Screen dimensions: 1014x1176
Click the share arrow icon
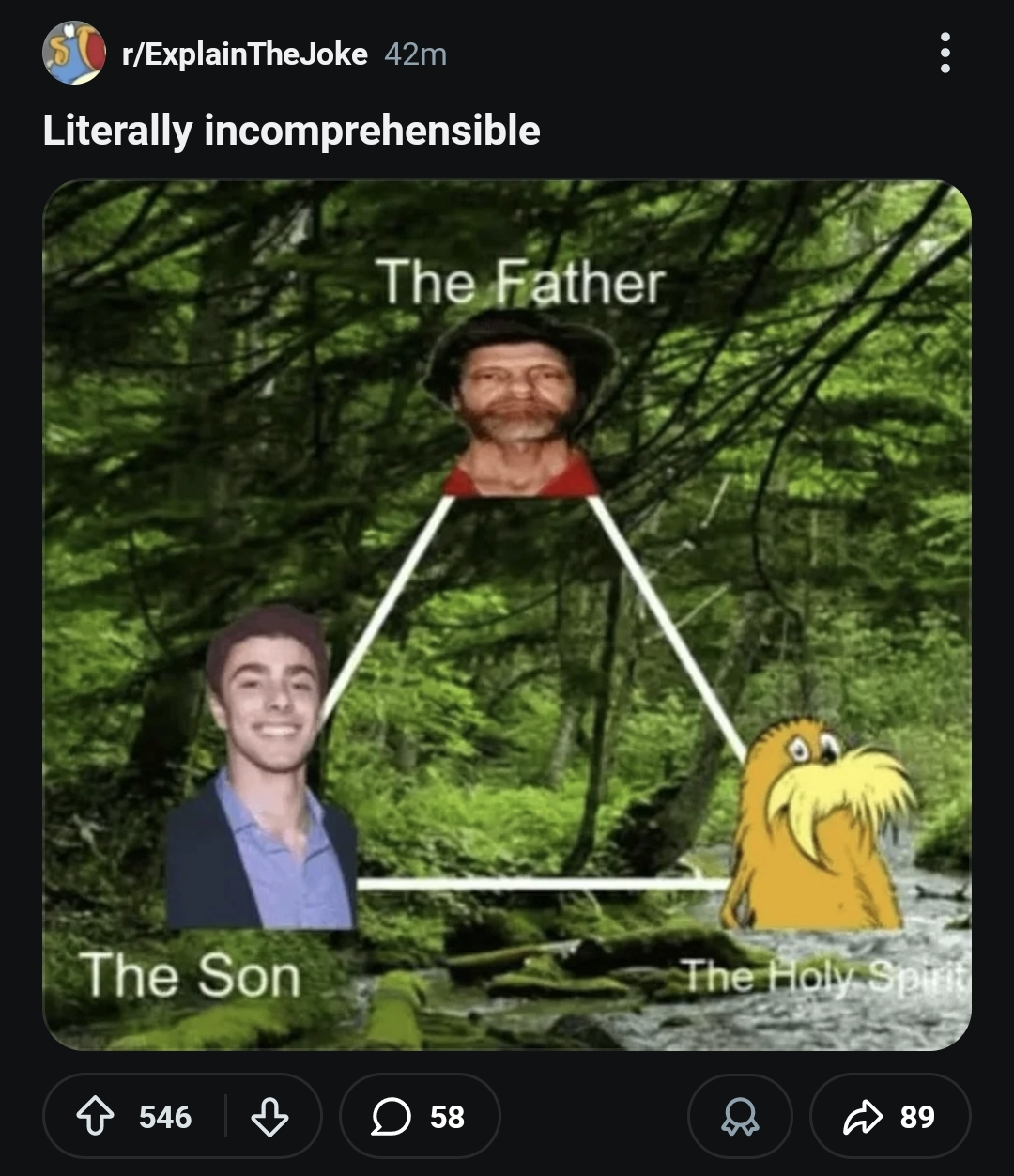[x=860, y=1117]
